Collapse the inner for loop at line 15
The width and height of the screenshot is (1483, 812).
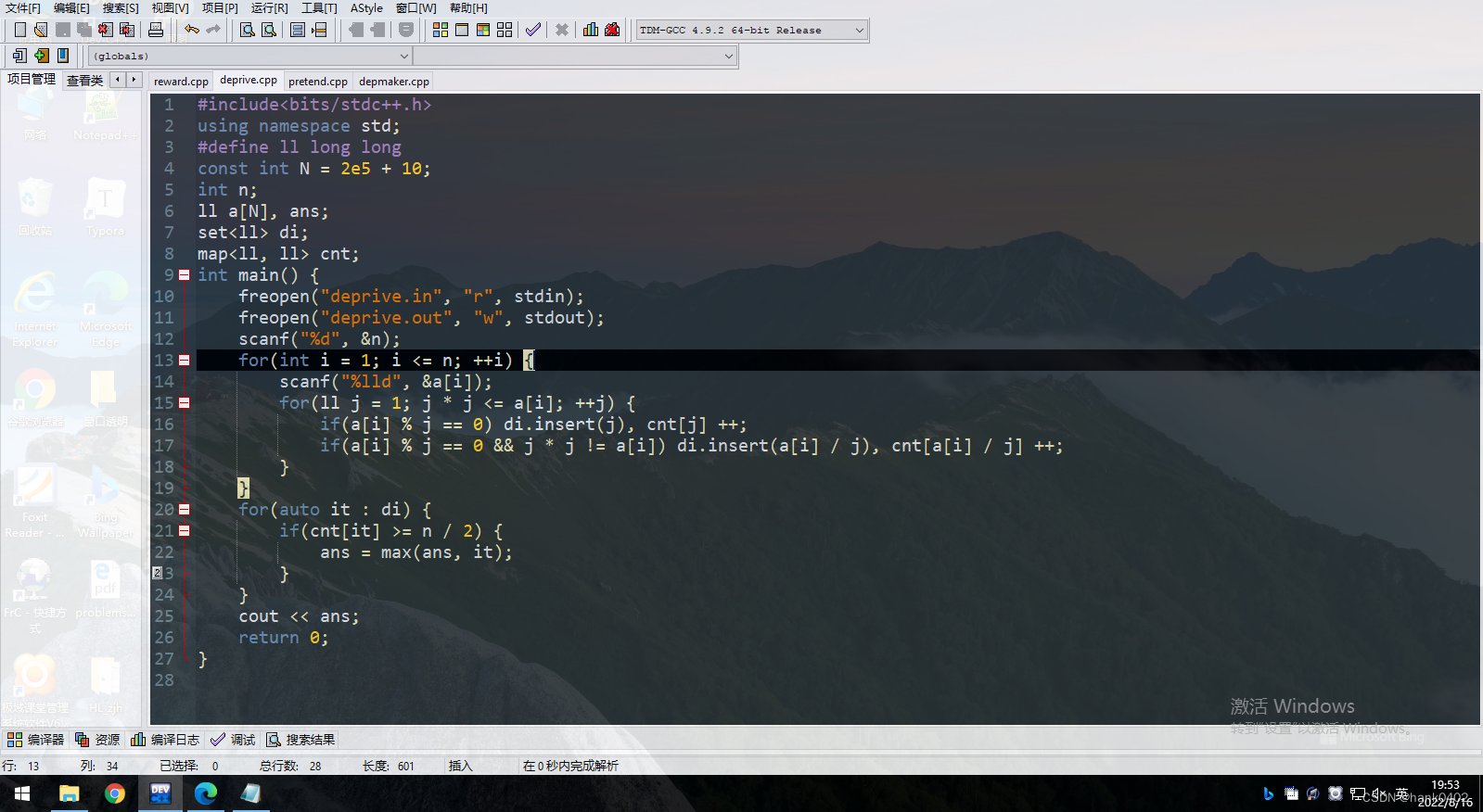pos(185,402)
